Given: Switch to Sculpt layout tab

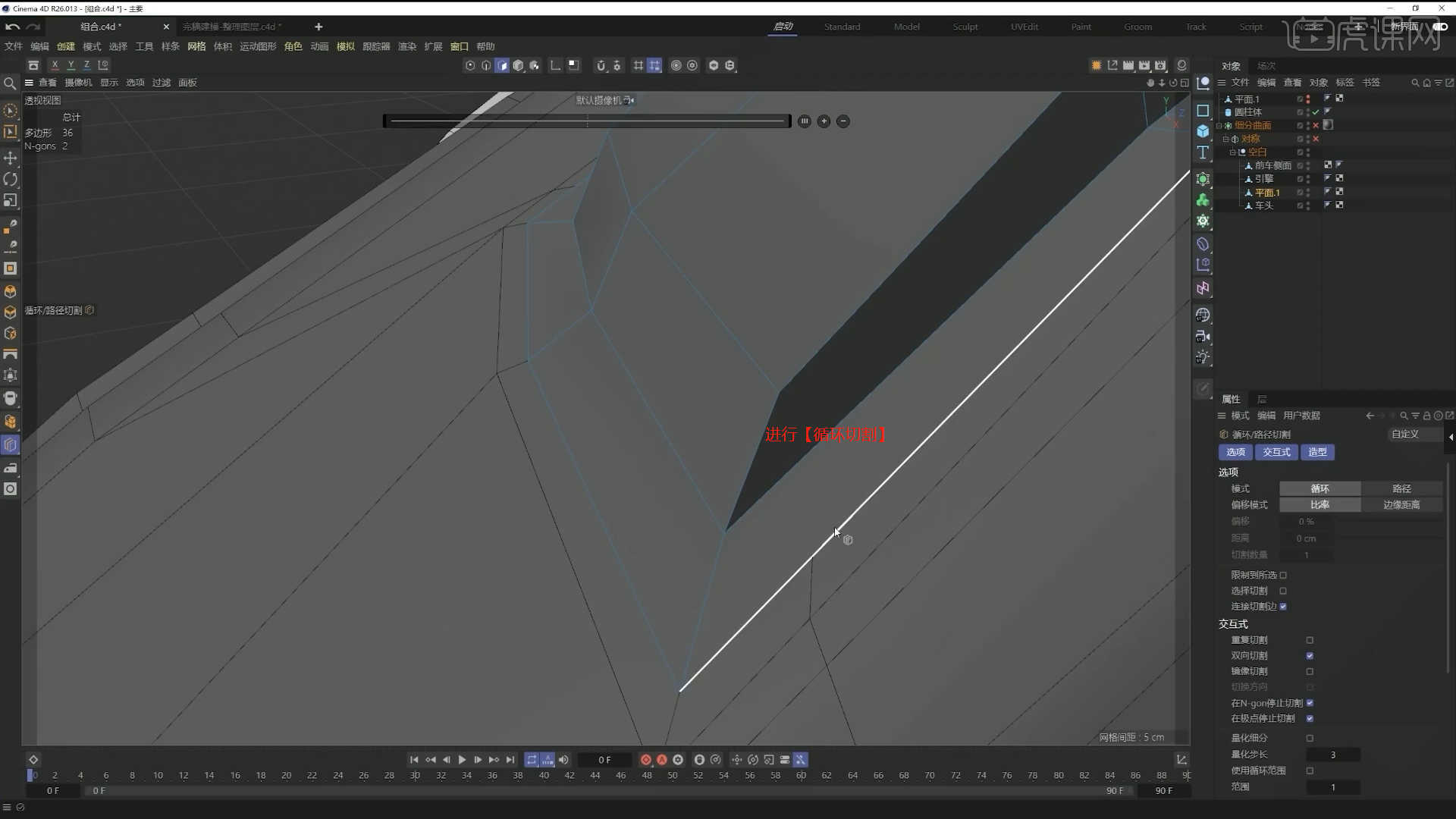Looking at the screenshot, I should click(x=965, y=27).
